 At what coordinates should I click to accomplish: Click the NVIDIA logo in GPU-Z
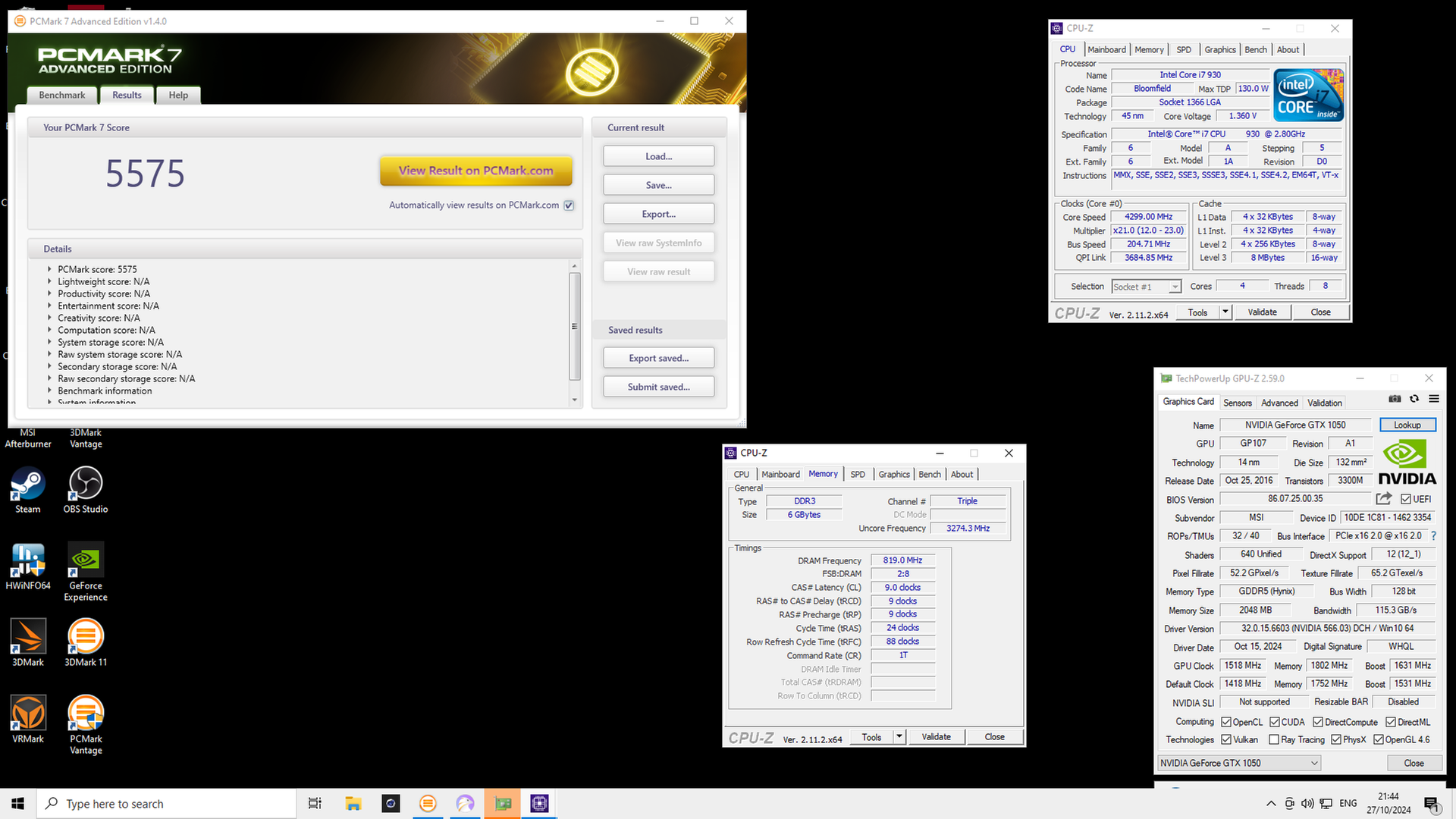(x=1407, y=463)
